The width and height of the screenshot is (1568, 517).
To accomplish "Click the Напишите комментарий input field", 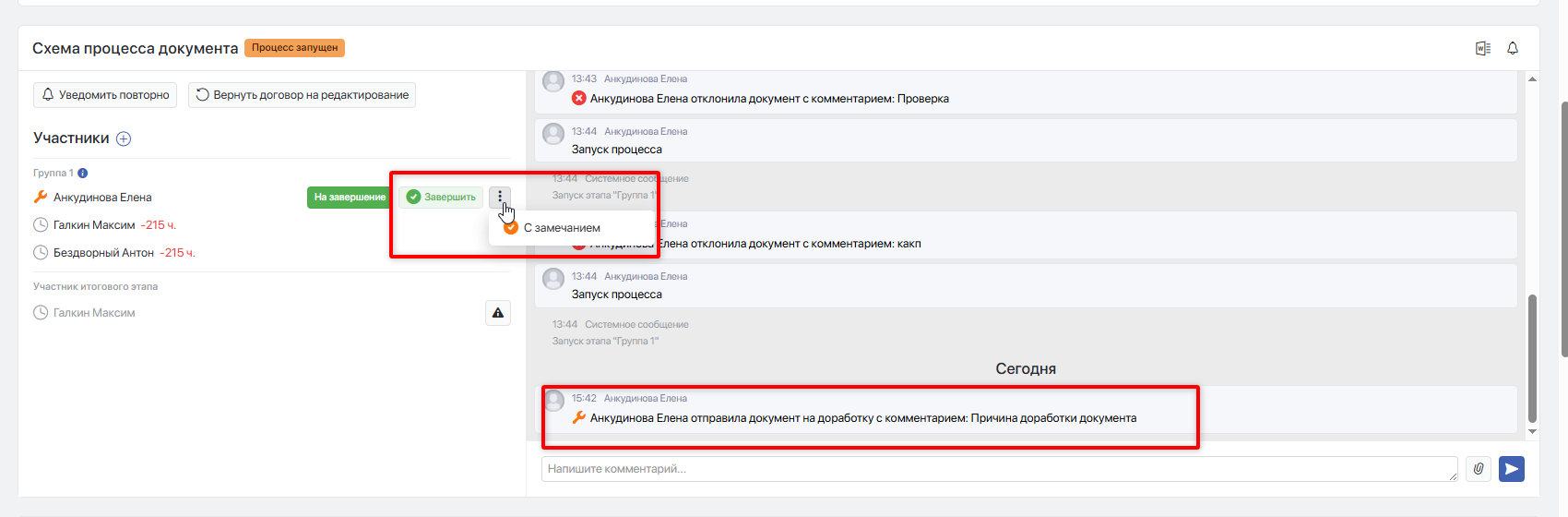I will 1000,469.
